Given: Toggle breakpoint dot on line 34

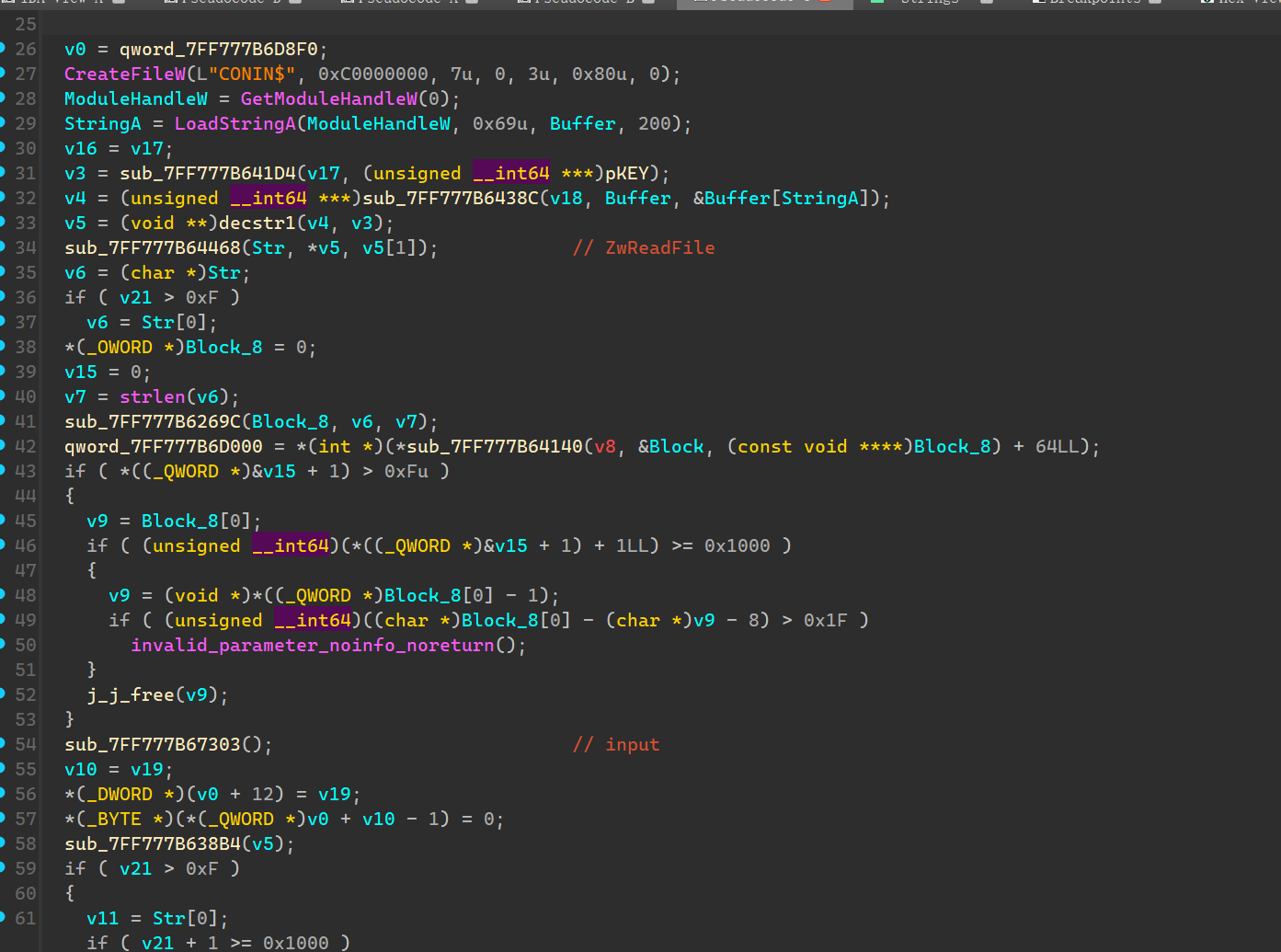Looking at the screenshot, I should [x=3, y=247].
